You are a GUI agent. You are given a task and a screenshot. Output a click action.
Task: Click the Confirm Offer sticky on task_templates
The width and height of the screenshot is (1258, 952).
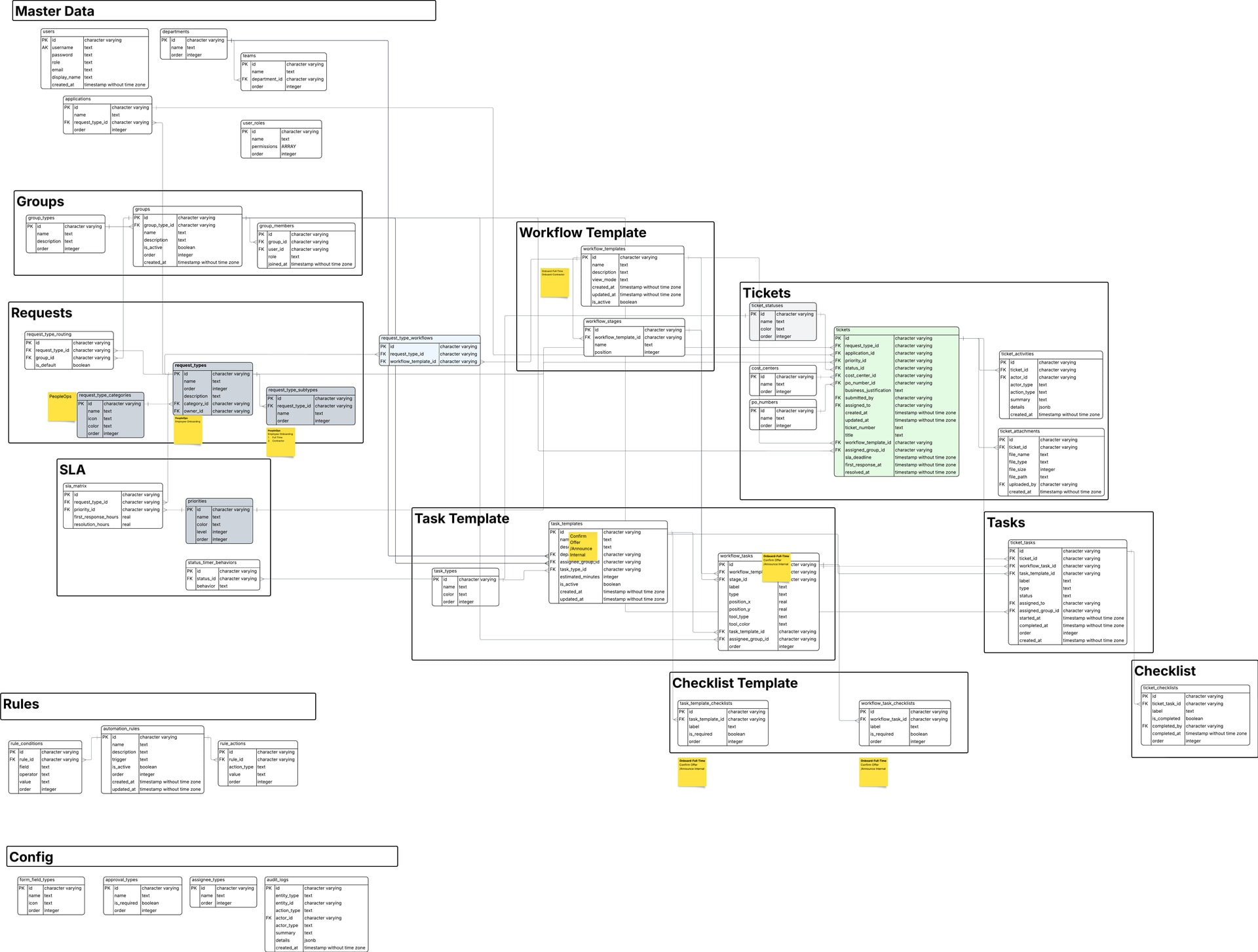click(x=582, y=546)
